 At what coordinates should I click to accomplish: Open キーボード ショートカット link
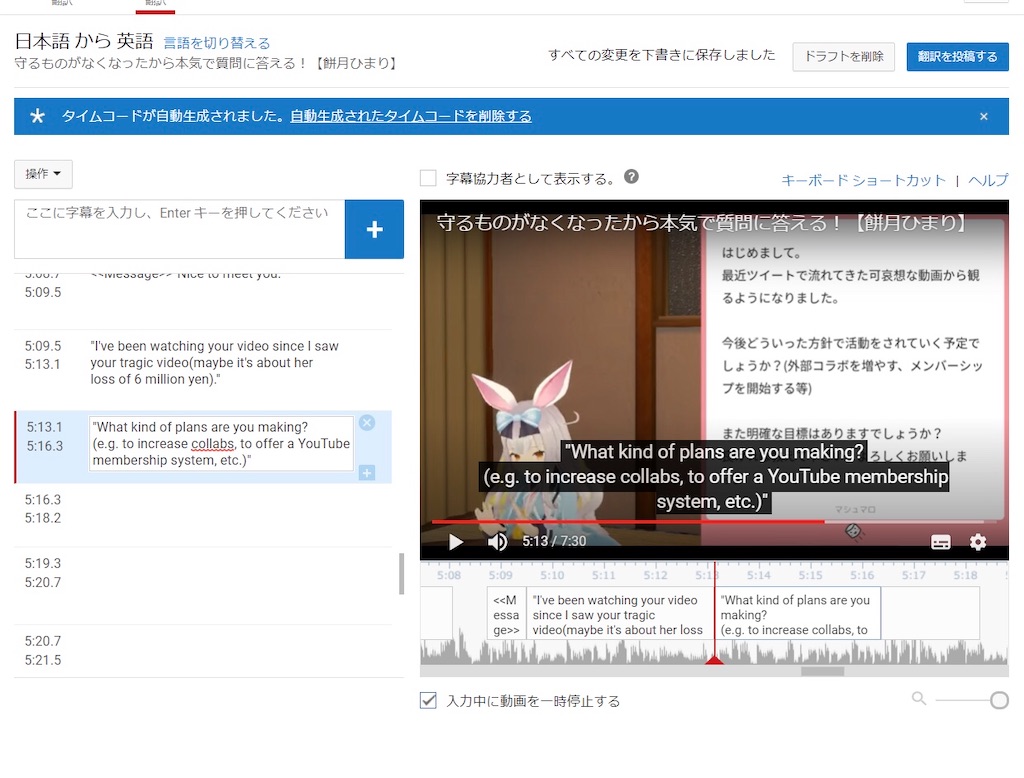coord(863,180)
